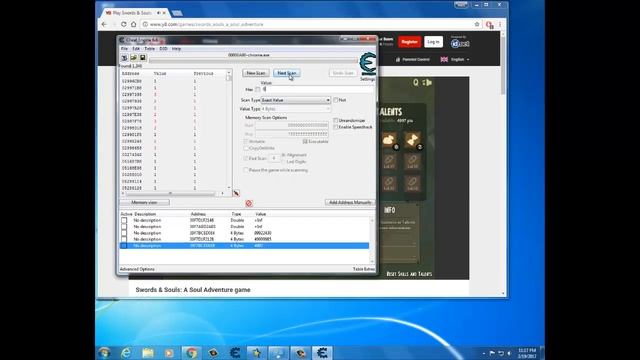Image resolution: width=640 pixels, height=360 pixels.
Task: Click the active Cheat Engine taskbar icon
Action: pos(322,353)
